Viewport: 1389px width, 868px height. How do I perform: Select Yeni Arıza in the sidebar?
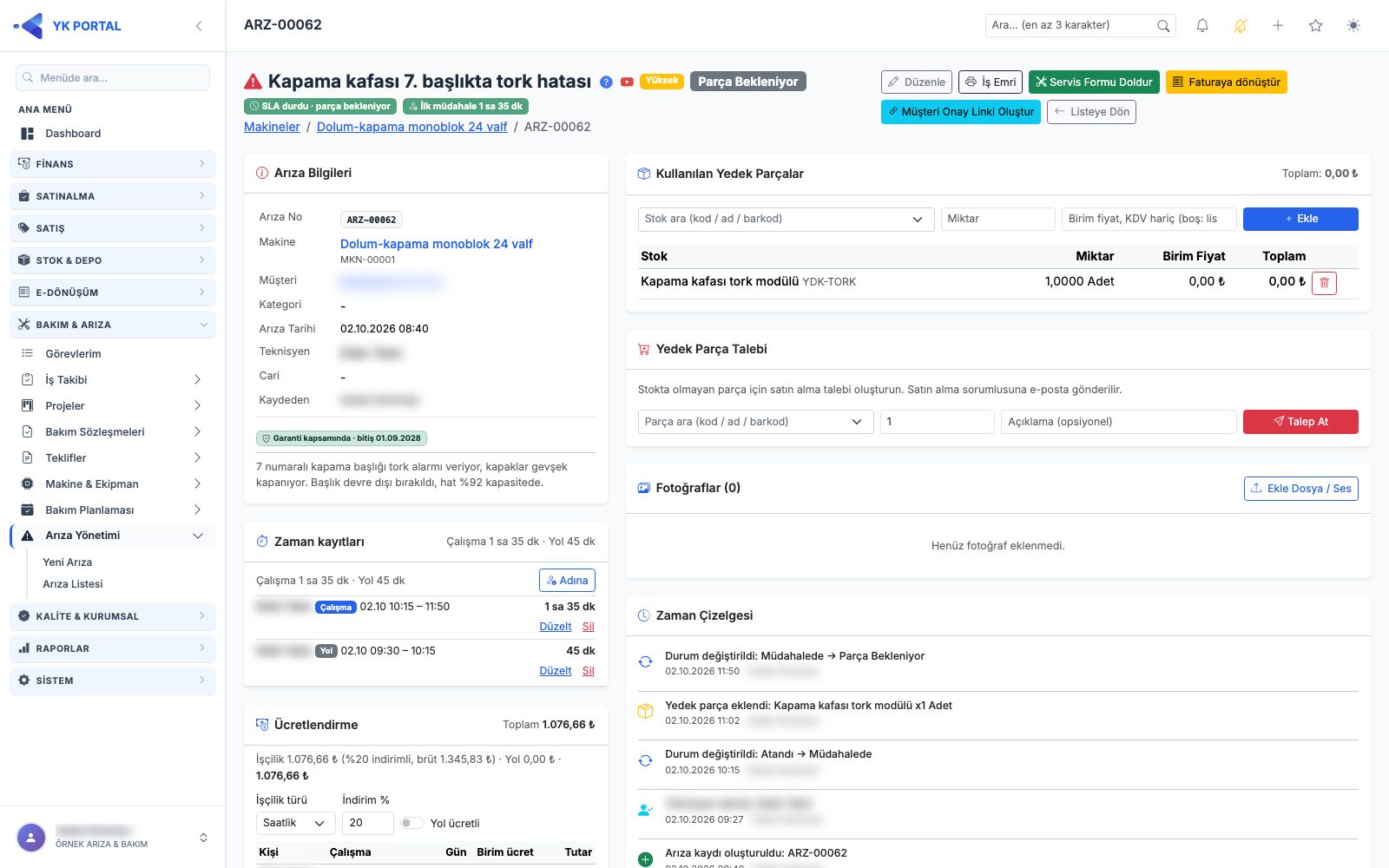coord(68,562)
